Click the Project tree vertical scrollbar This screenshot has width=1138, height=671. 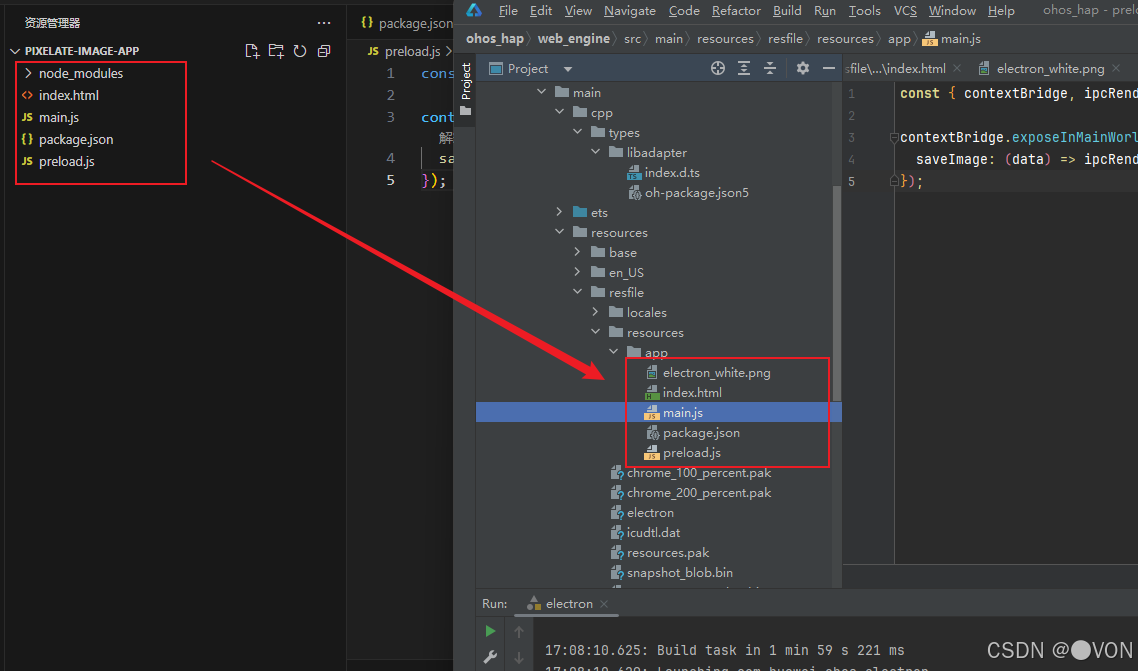tap(837, 293)
